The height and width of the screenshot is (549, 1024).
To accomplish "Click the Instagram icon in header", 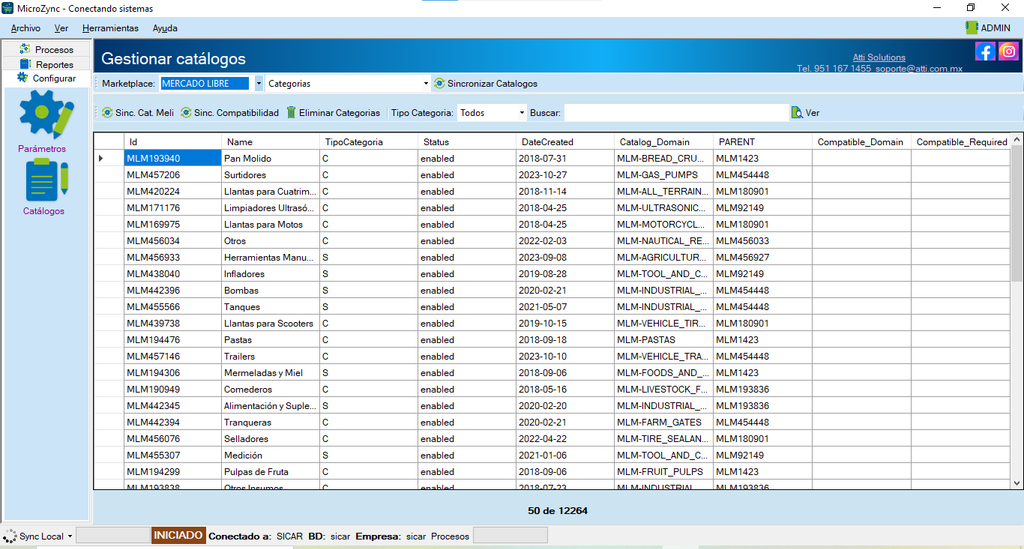I will (1008, 51).
